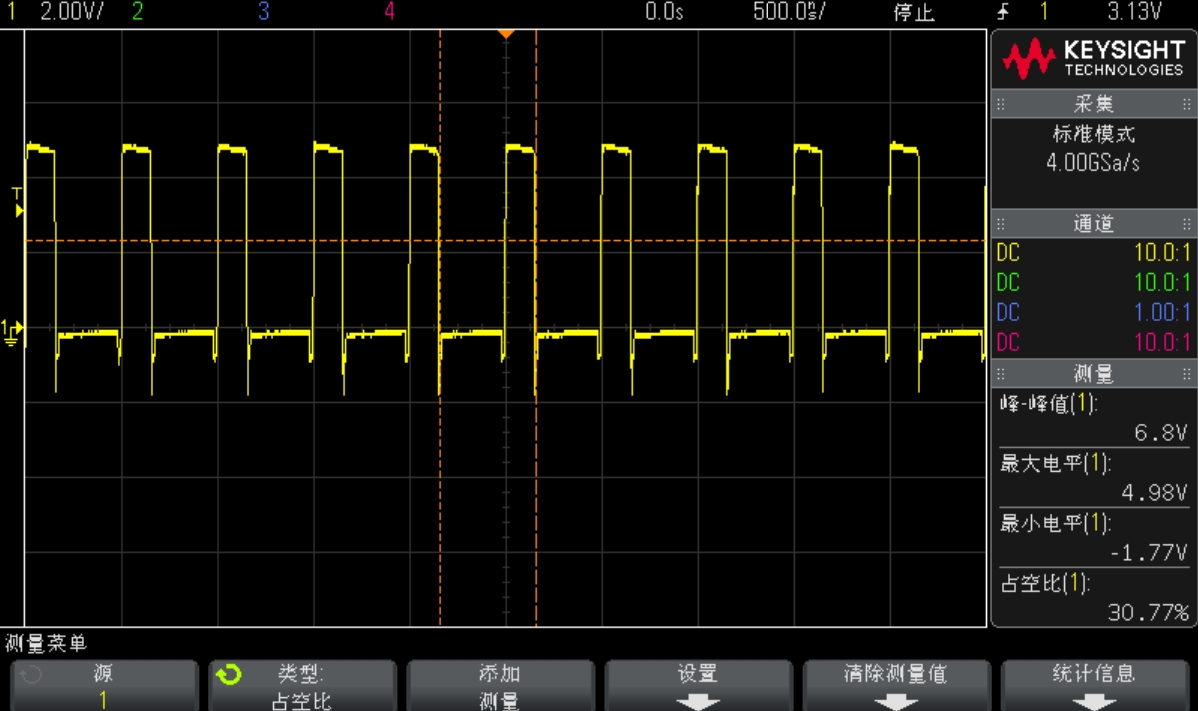Toggle channel 4 indicator in top bar

coord(390,11)
